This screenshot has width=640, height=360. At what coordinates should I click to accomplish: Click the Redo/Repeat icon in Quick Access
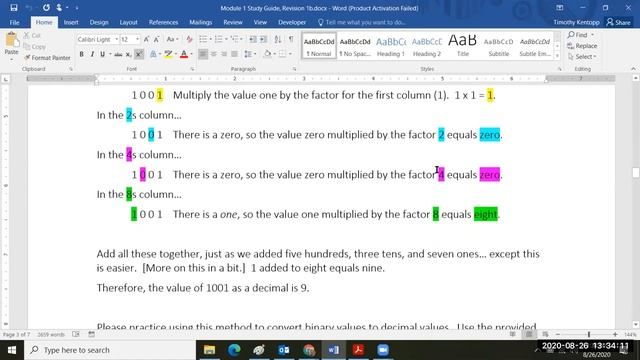pos(46,8)
